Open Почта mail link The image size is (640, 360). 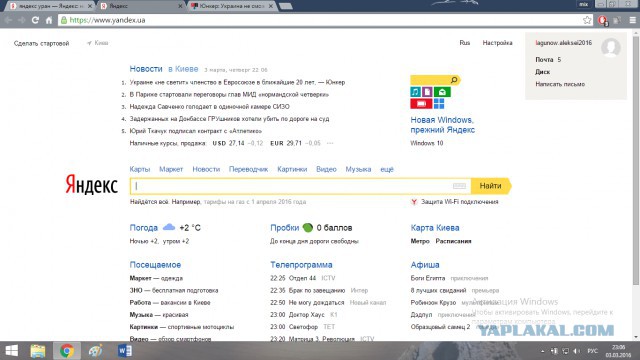click(x=544, y=60)
